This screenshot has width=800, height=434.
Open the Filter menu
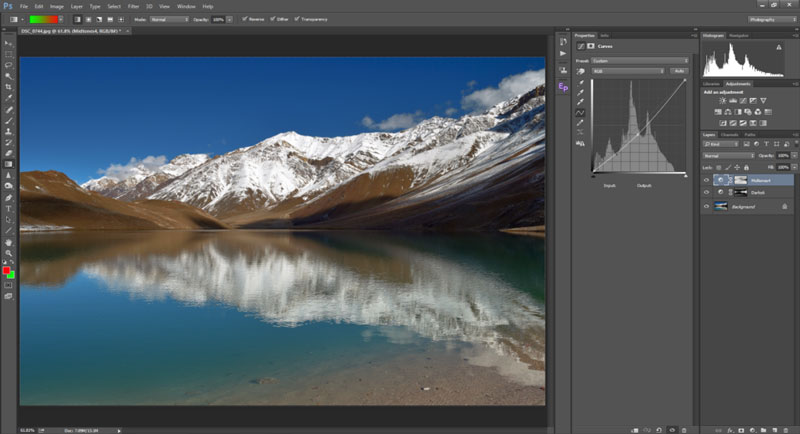click(x=133, y=6)
